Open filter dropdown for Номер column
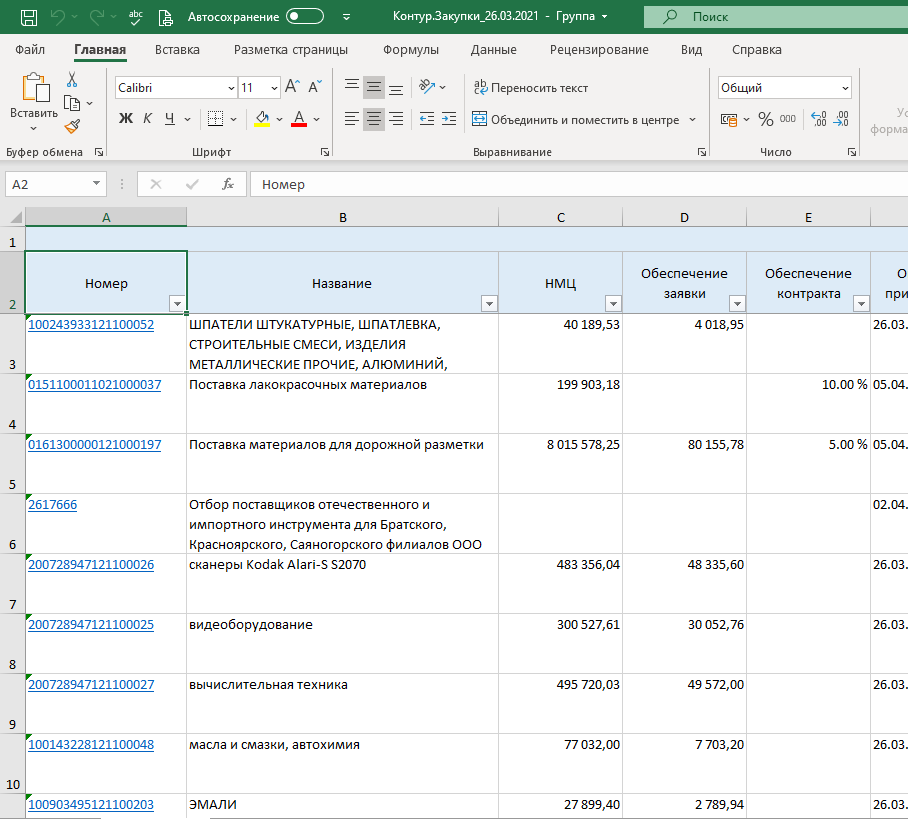The height and width of the screenshot is (819, 908). coord(177,304)
